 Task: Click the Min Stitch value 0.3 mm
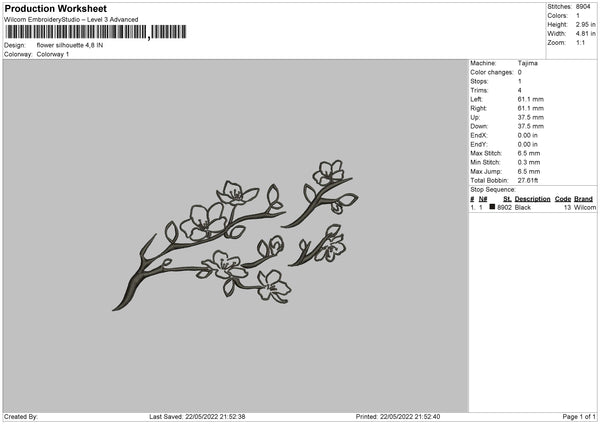[x=529, y=163]
